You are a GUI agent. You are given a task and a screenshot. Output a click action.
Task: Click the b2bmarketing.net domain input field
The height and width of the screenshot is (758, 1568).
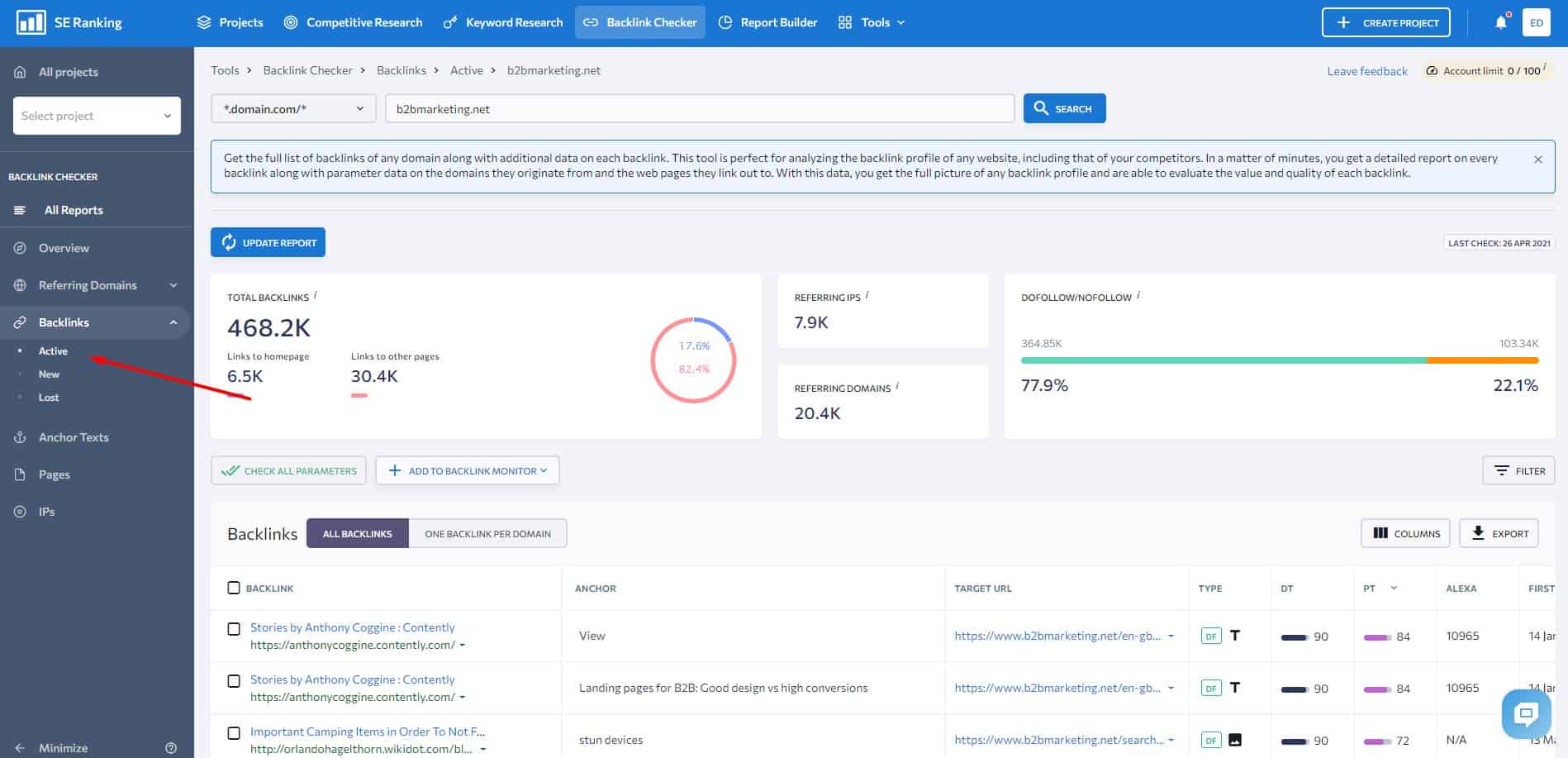[x=700, y=108]
